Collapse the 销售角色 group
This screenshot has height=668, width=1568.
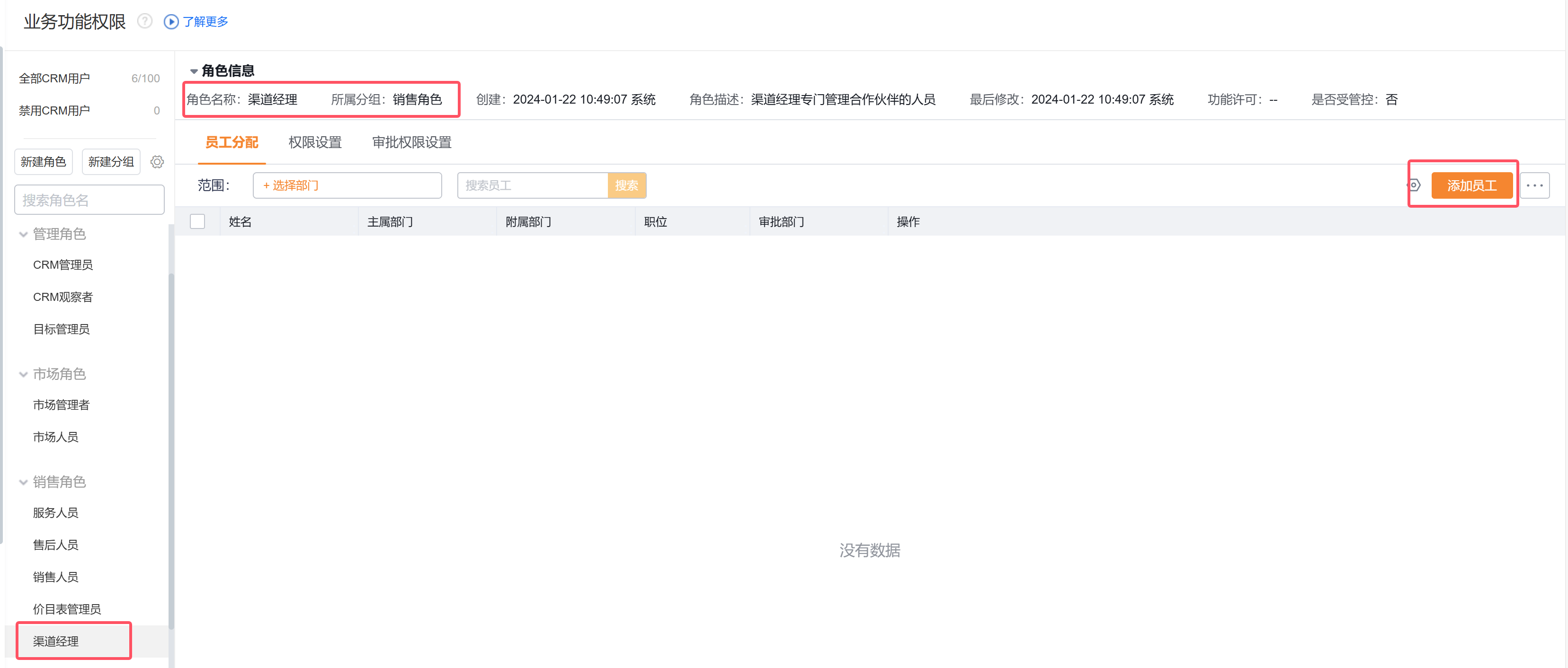click(x=23, y=483)
